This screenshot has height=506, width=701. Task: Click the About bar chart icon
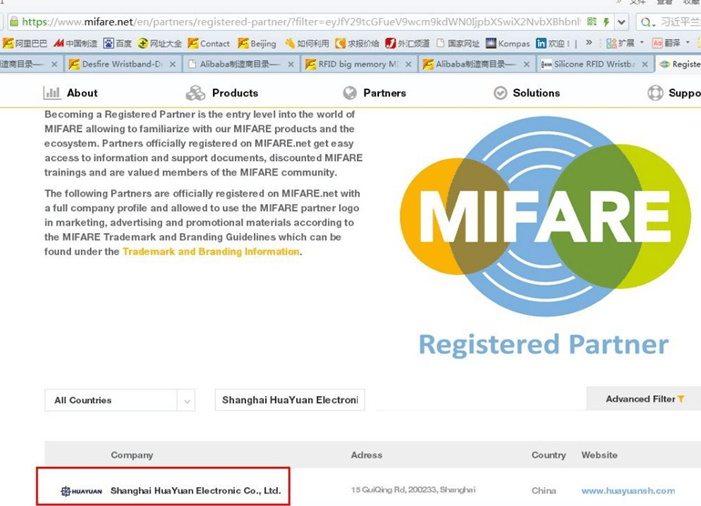(x=52, y=93)
